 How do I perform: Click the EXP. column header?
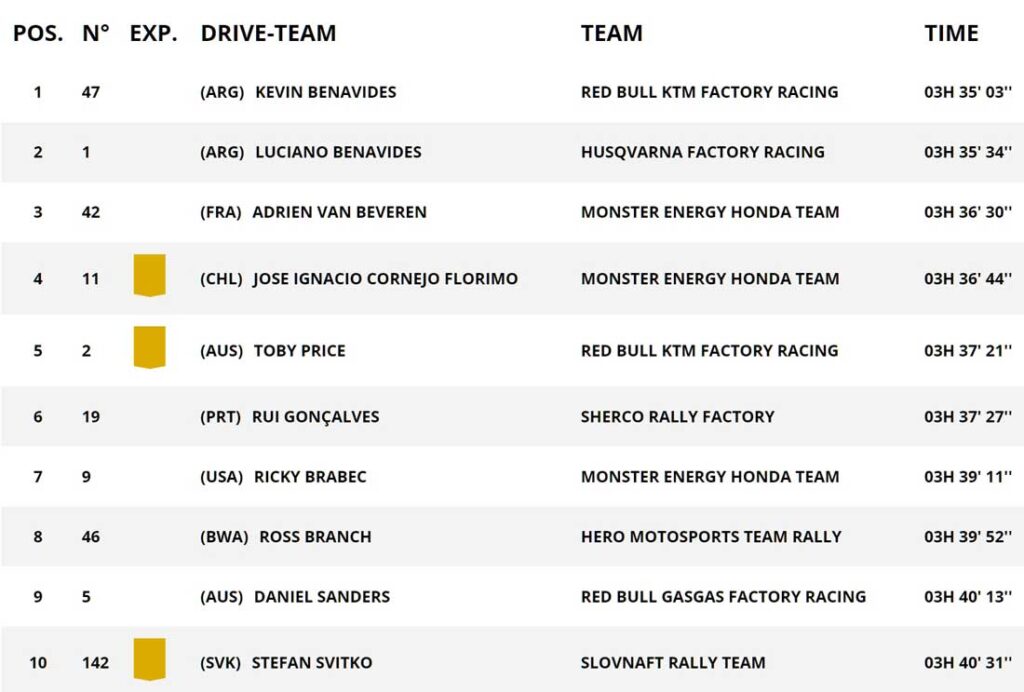pos(153,33)
